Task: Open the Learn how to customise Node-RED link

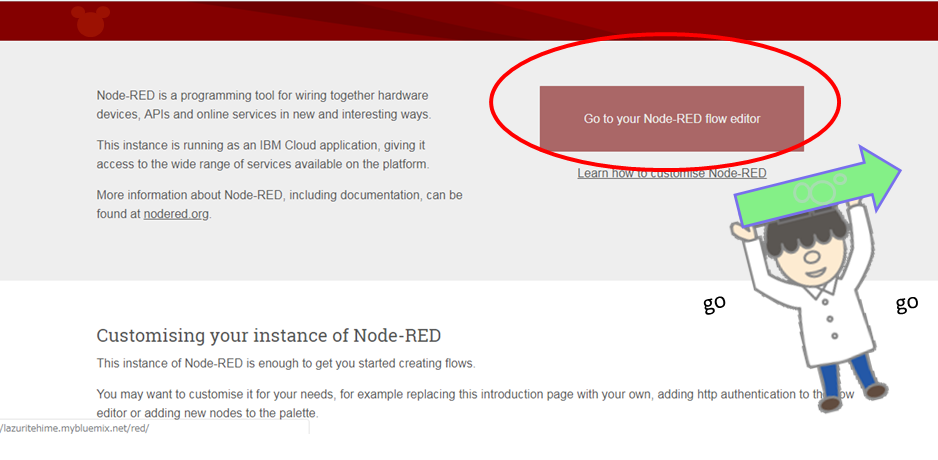Action: tap(671, 173)
